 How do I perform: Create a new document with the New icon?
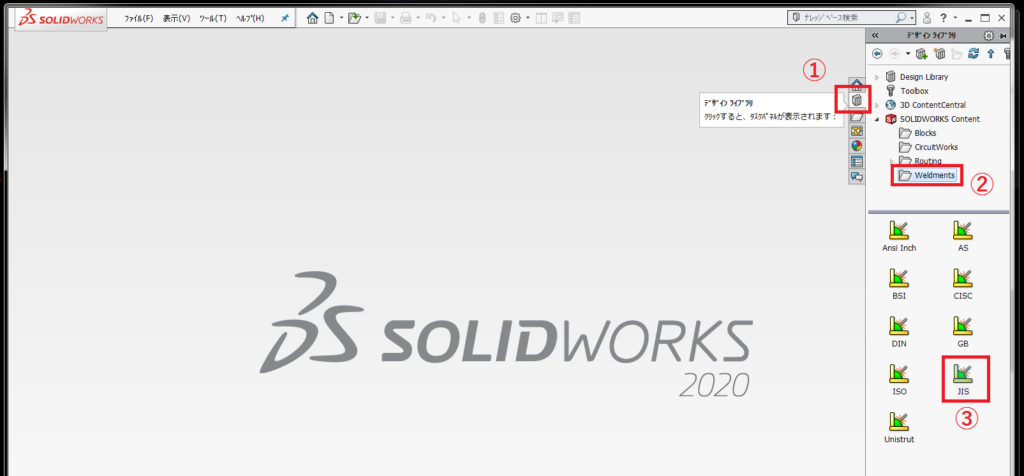click(329, 18)
